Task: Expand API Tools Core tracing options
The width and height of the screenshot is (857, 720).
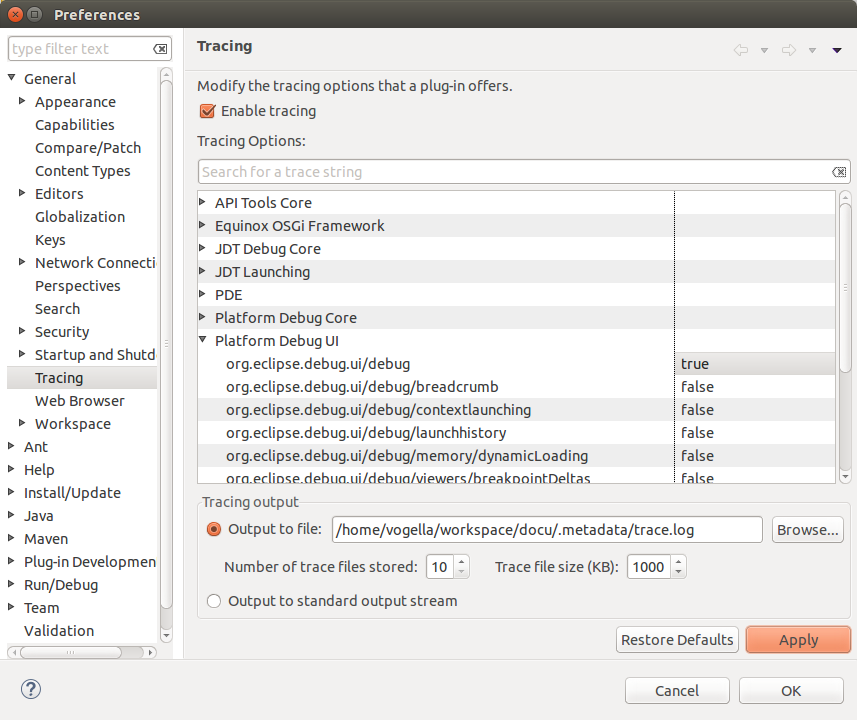Action: (202, 202)
